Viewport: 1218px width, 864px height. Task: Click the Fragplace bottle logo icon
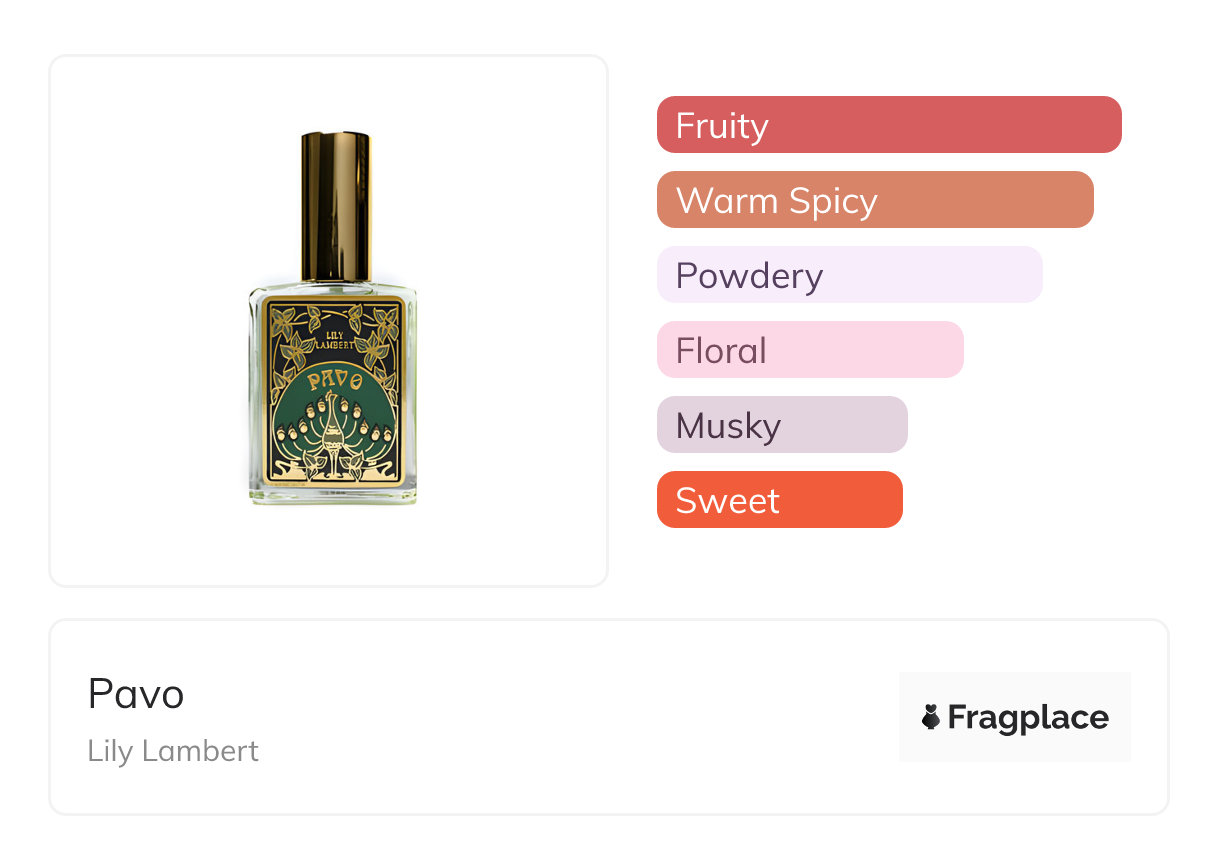(931, 717)
